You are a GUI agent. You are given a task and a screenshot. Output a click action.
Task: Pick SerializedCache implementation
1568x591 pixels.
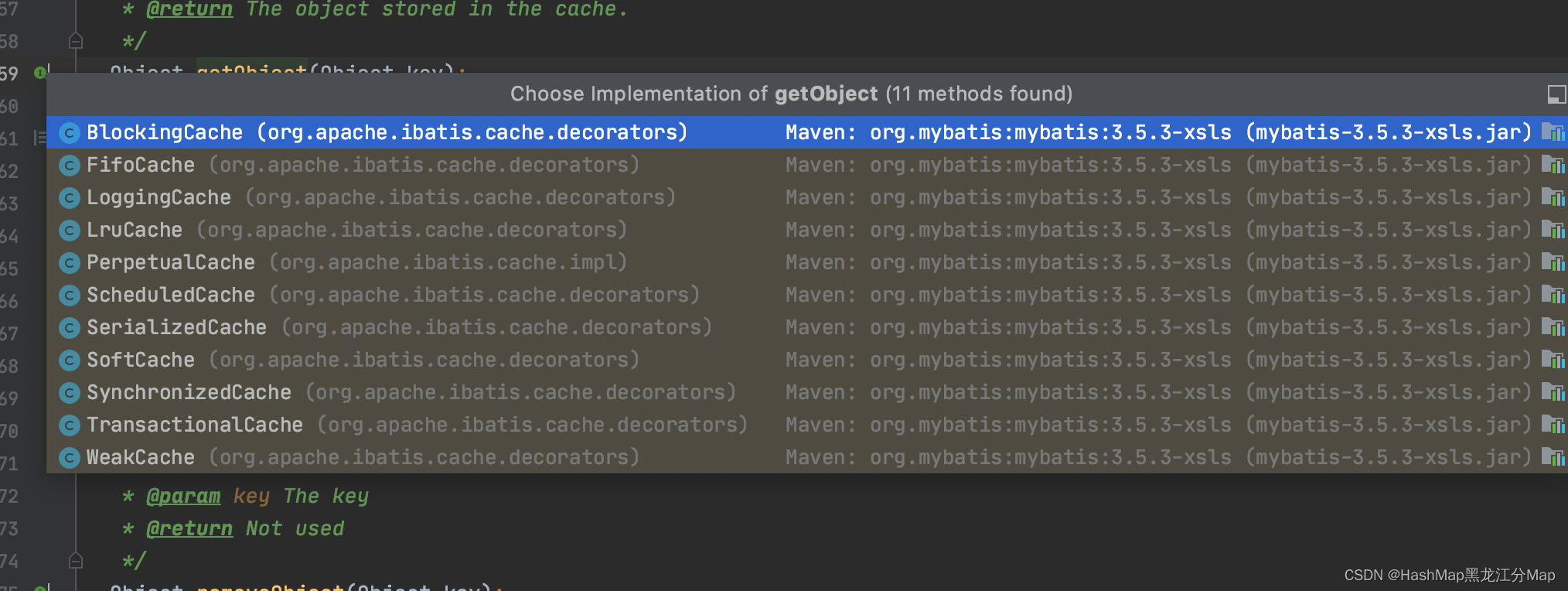[807, 327]
